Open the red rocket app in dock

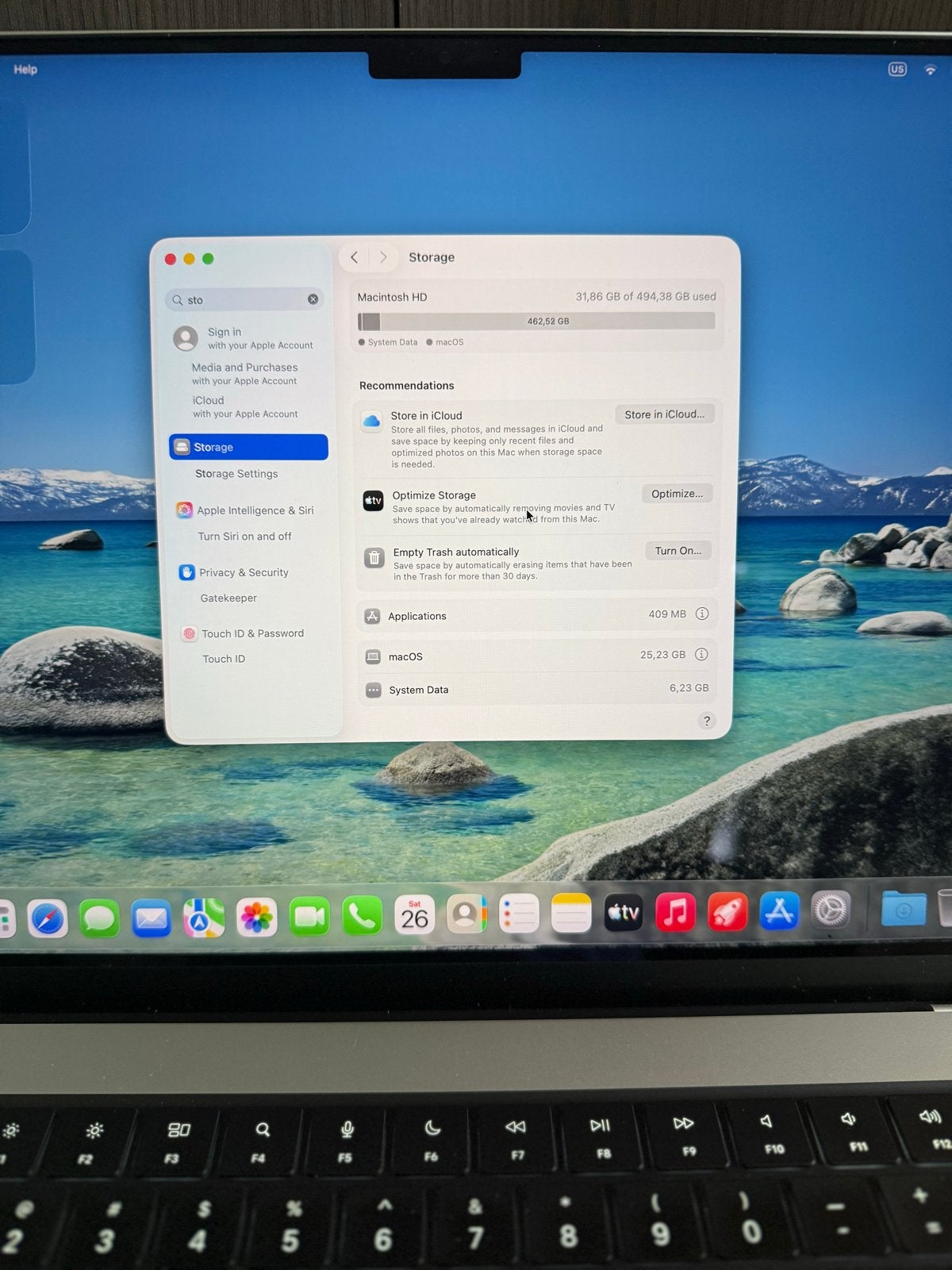coord(727,911)
